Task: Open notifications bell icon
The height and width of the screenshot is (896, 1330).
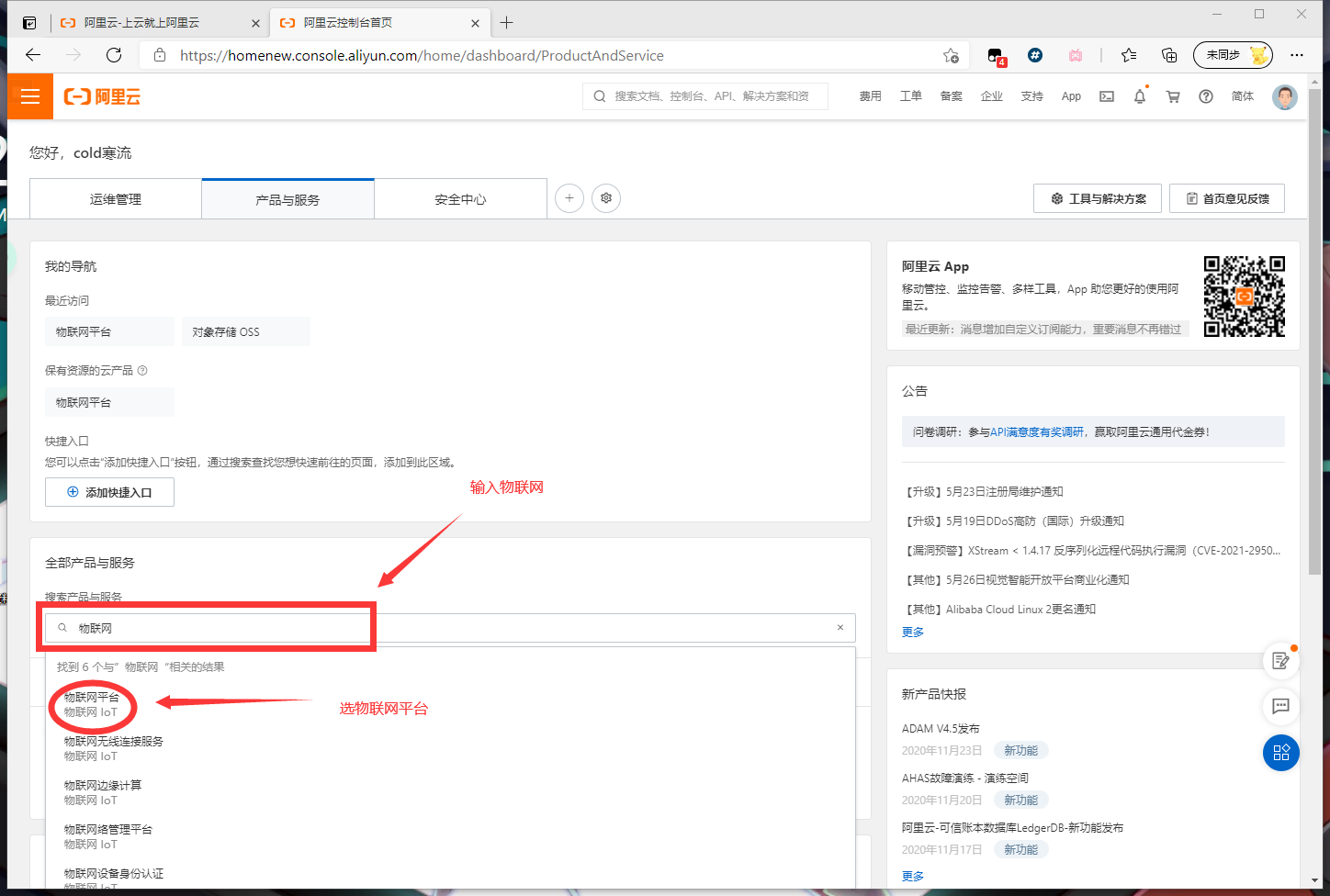Action: 1140,96
